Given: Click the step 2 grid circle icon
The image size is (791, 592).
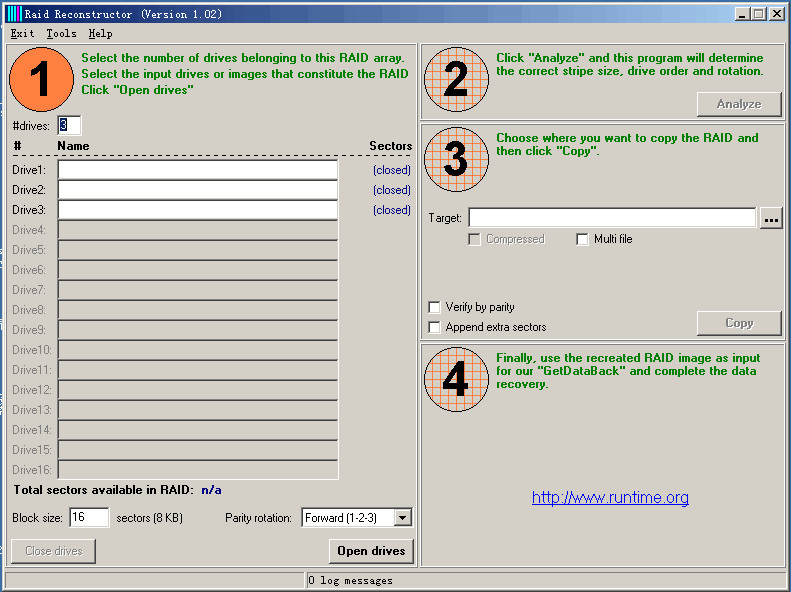Looking at the screenshot, I should click(x=457, y=79).
